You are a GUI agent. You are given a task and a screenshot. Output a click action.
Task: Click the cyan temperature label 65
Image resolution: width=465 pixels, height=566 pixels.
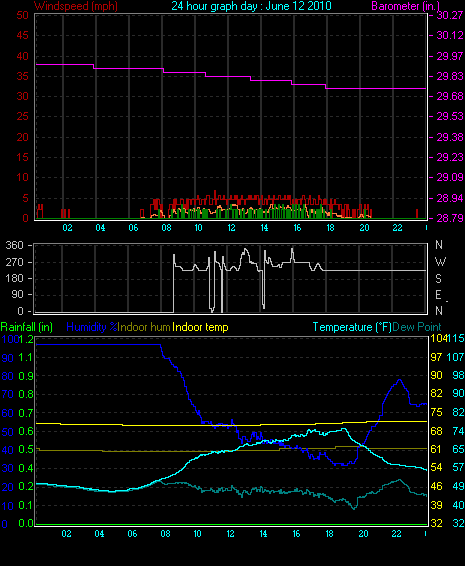tap(458, 449)
